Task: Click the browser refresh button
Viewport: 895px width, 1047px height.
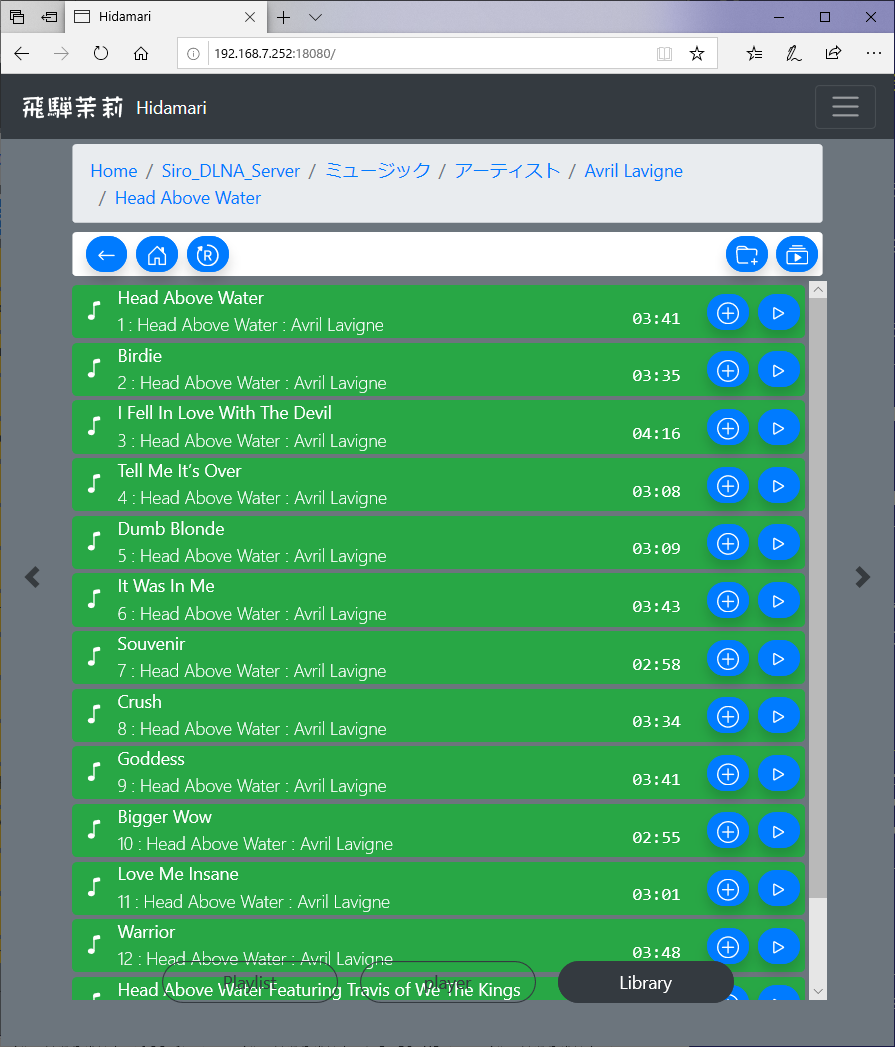Action: coord(101,53)
